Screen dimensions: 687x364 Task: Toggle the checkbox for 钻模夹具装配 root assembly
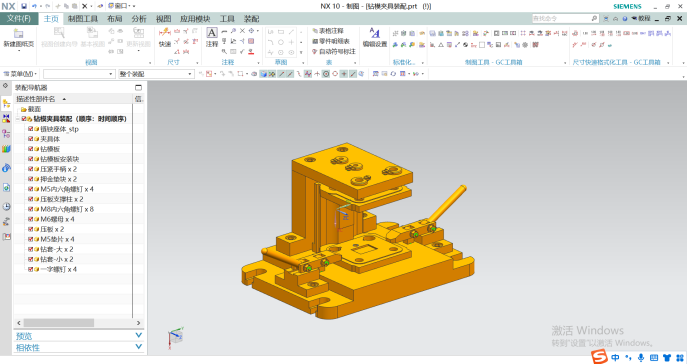tap(24, 119)
